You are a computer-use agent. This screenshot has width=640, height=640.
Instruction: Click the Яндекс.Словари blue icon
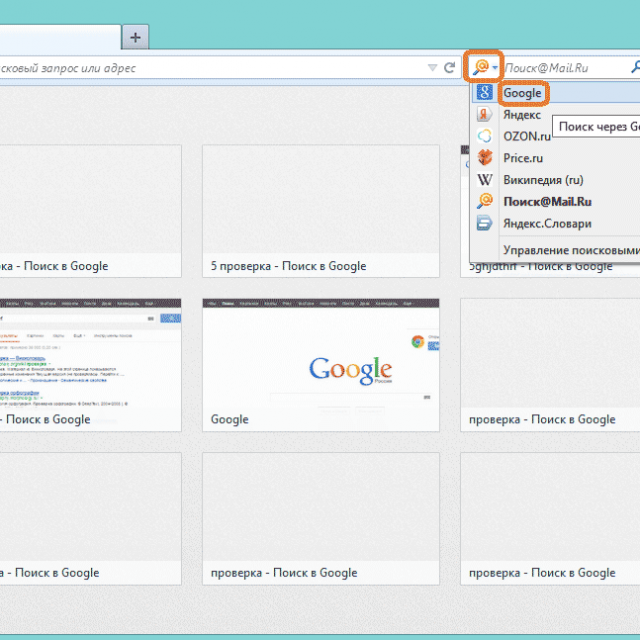(x=484, y=223)
